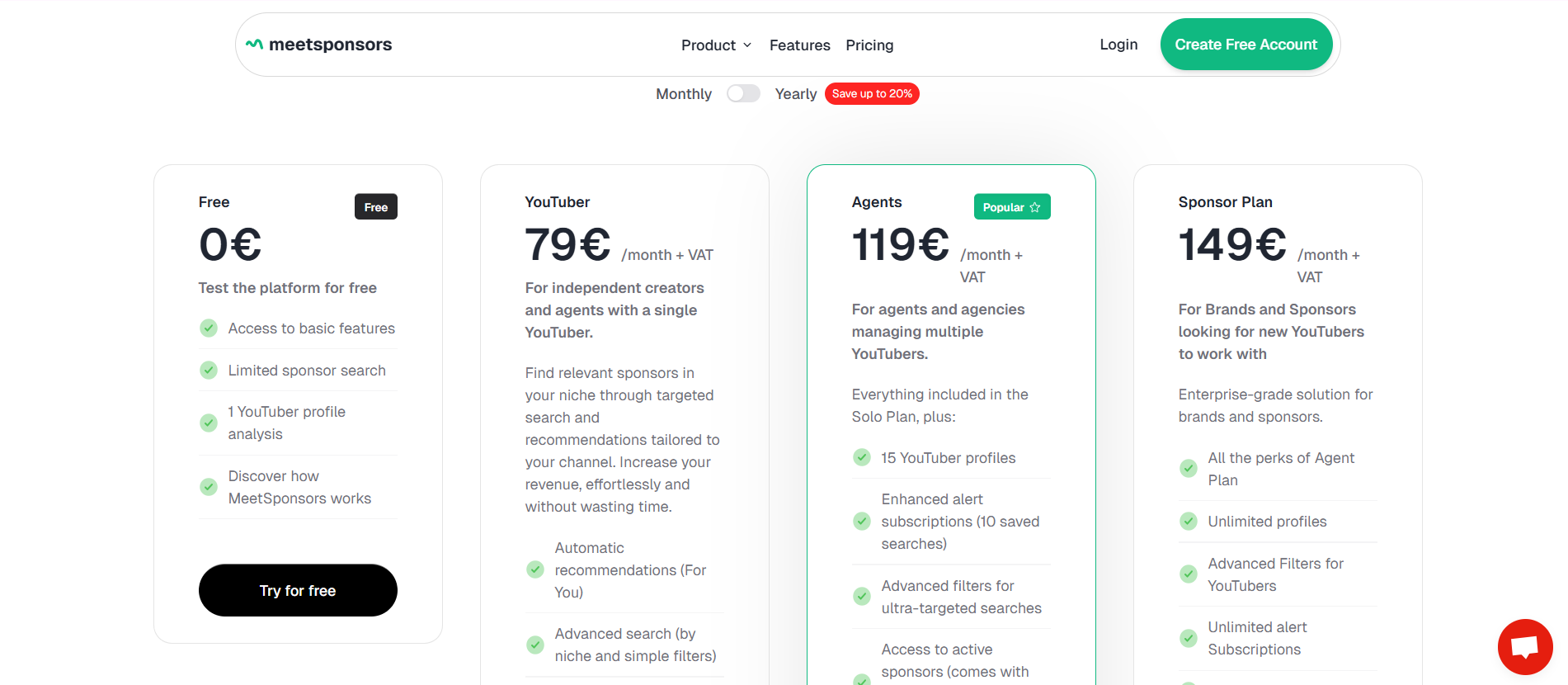Click checkmark beside Access to basic features
The width and height of the screenshot is (1568, 685).
click(209, 328)
